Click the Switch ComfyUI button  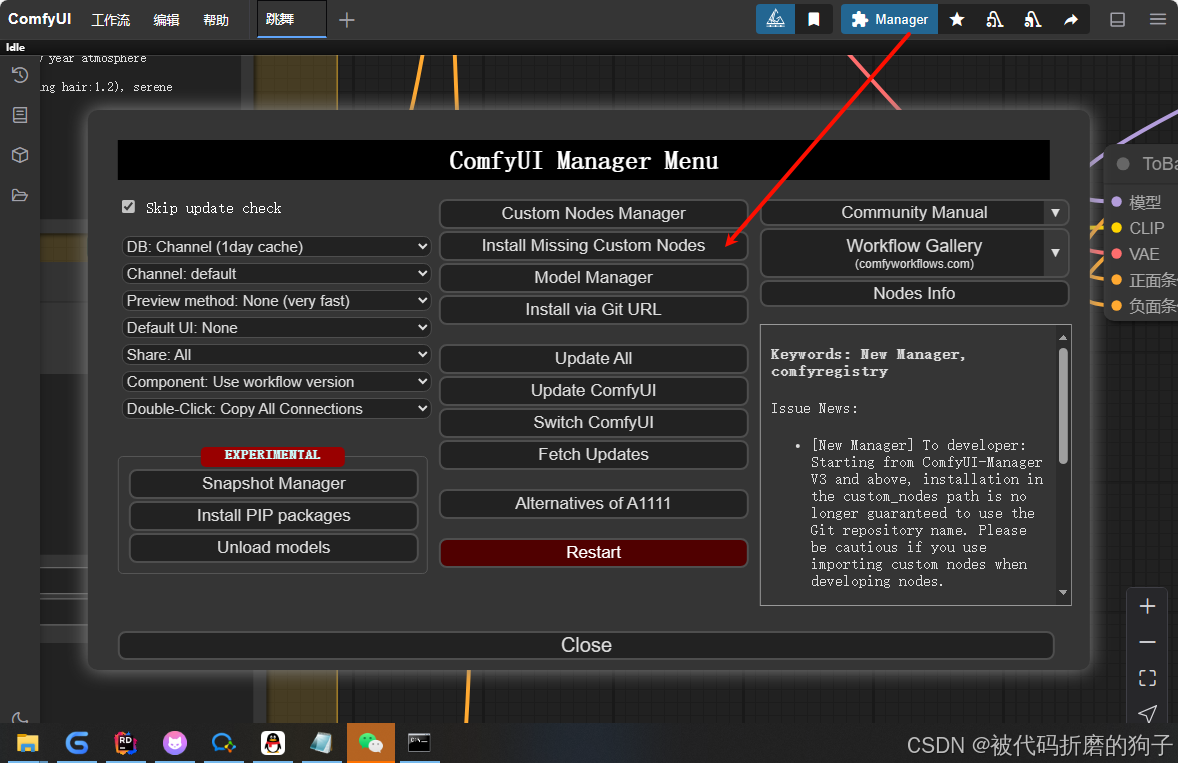(594, 422)
